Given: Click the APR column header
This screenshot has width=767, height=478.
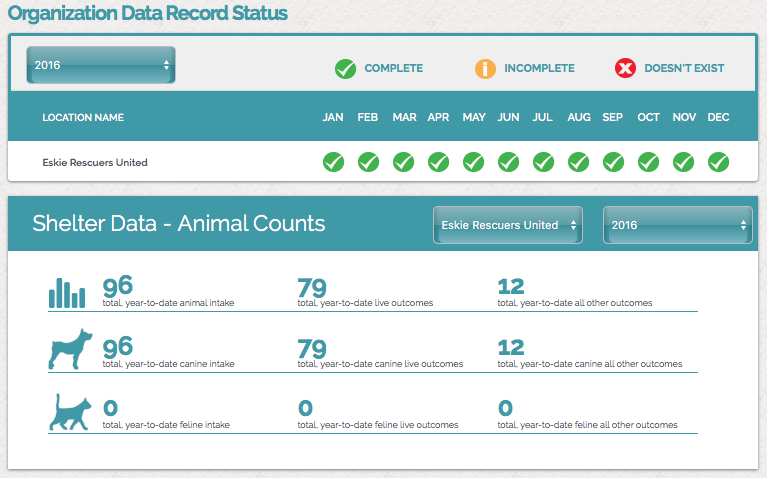Looking at the screenshot, I should 438,117.
